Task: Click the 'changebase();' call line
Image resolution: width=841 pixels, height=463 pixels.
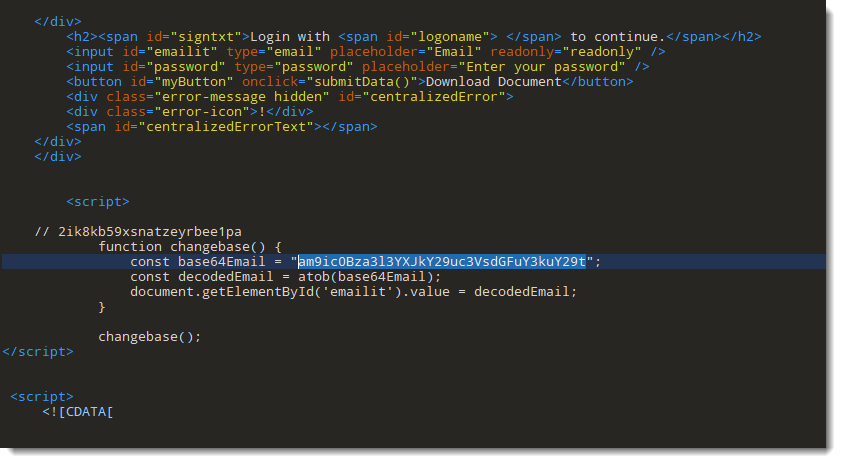Action: (150, 337)
